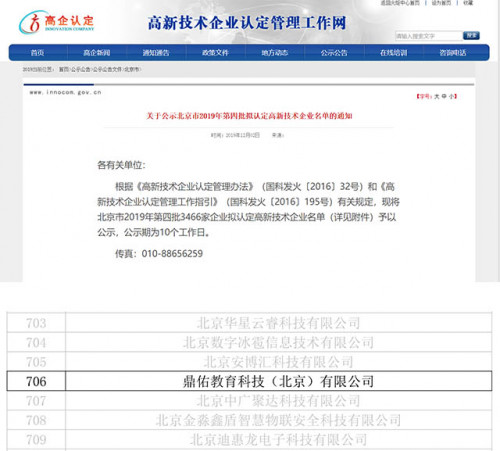Open the 政策文件 nav tab

[x=215, y=53]
